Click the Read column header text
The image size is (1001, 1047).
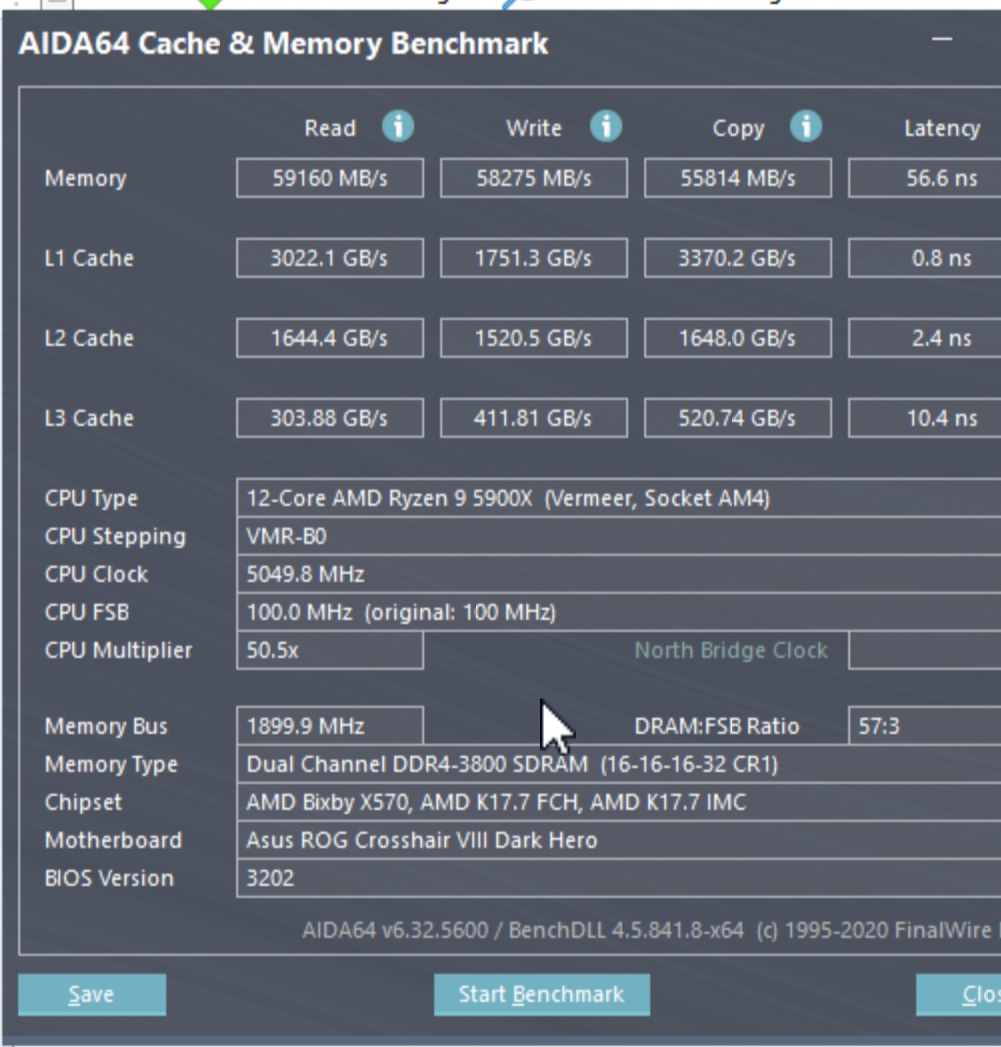330,128
